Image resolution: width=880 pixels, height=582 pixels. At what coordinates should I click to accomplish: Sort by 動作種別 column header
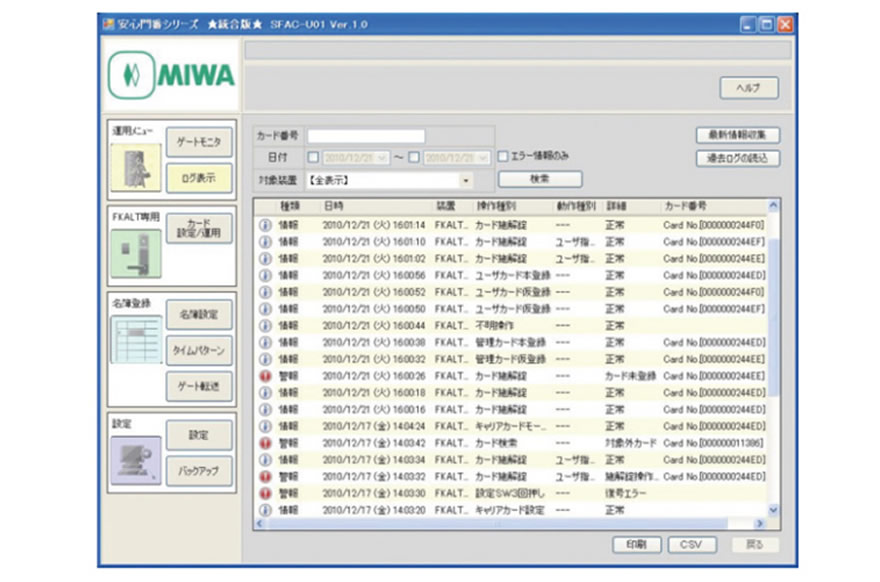click(x=576, y=207)
